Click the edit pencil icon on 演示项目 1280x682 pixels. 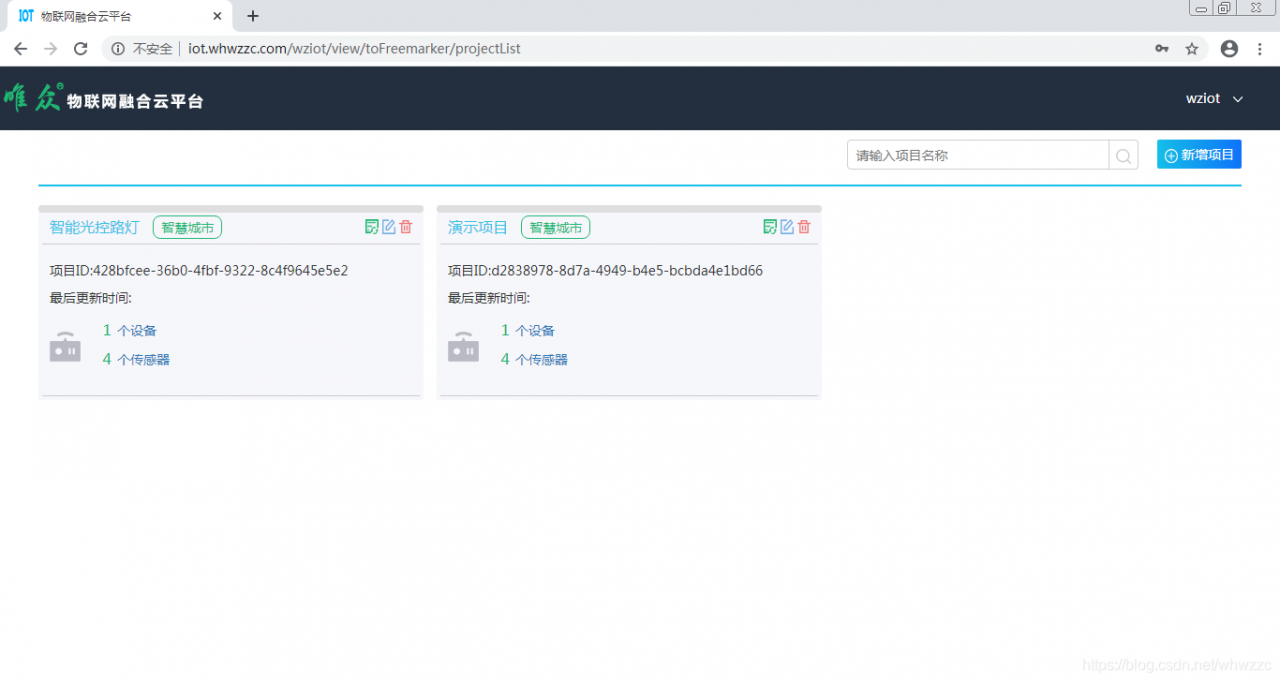(x=787, y=227)
